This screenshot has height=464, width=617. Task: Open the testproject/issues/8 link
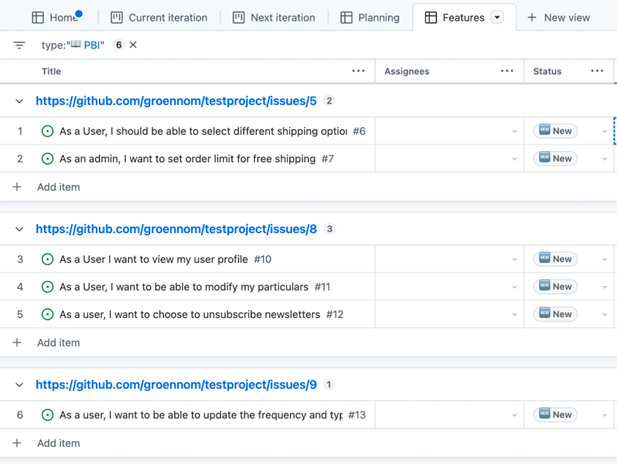pyautogui.click(x=176, y=229)
